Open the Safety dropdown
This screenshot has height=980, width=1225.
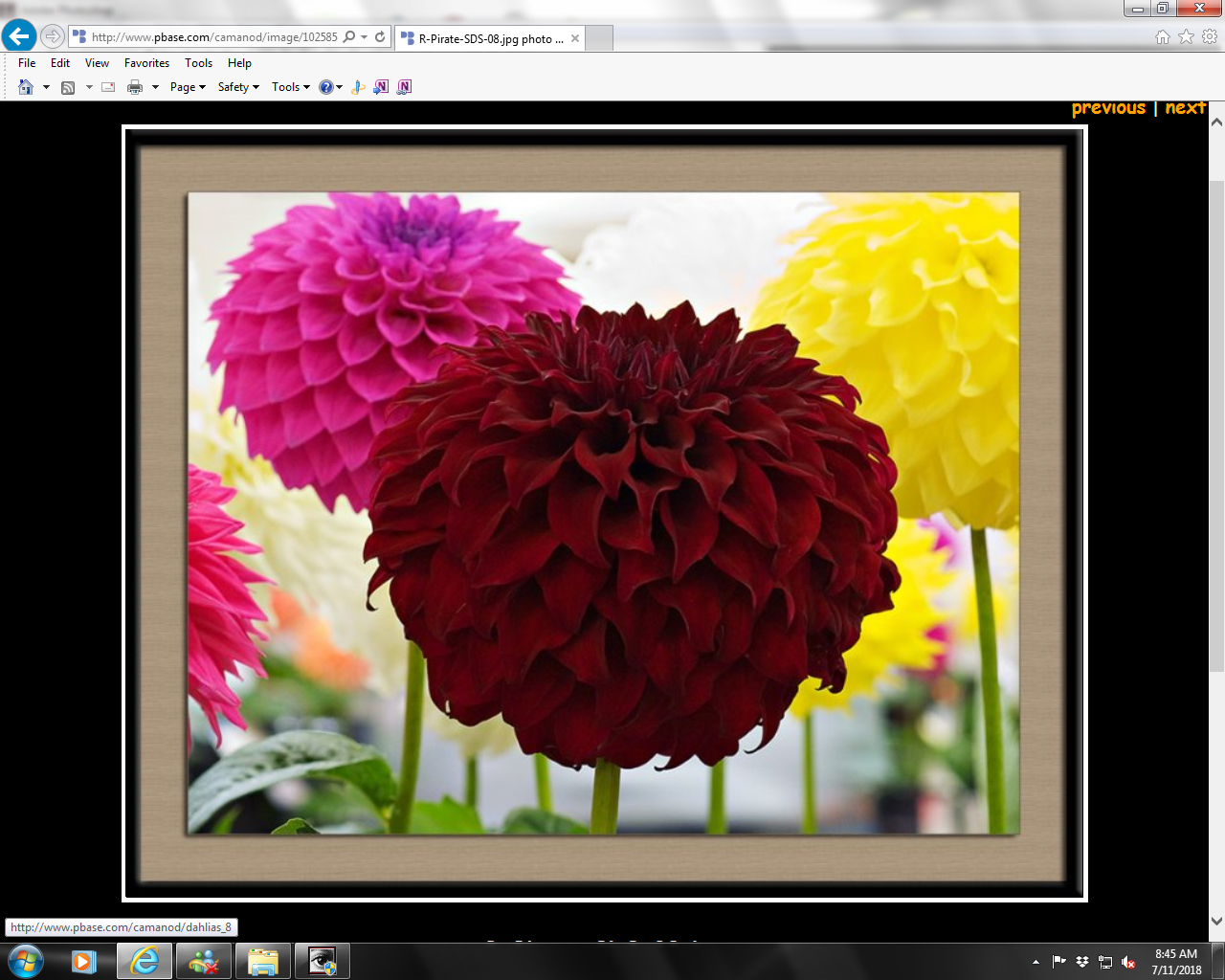tap(238, 87)
